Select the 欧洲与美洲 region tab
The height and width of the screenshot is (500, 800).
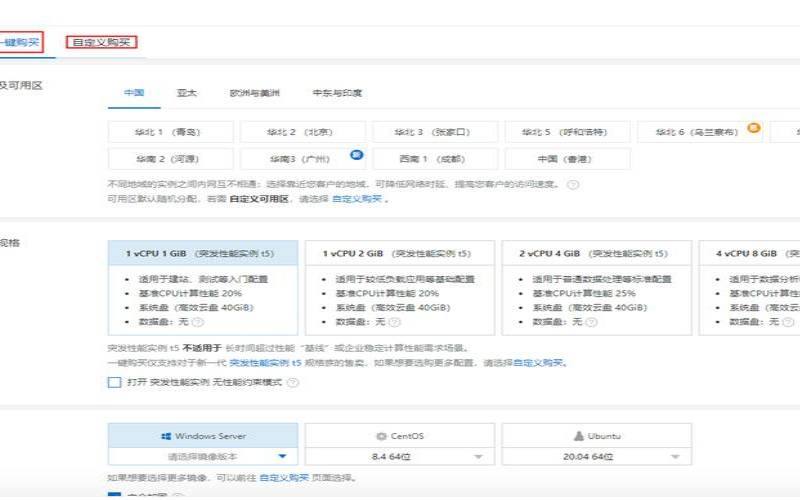click(255, 93)
